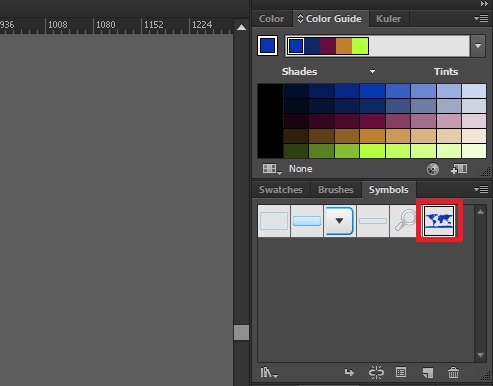Screen dimensions: 493x386
Task: Click the base color blue swatch
Action: coord(267,46)
